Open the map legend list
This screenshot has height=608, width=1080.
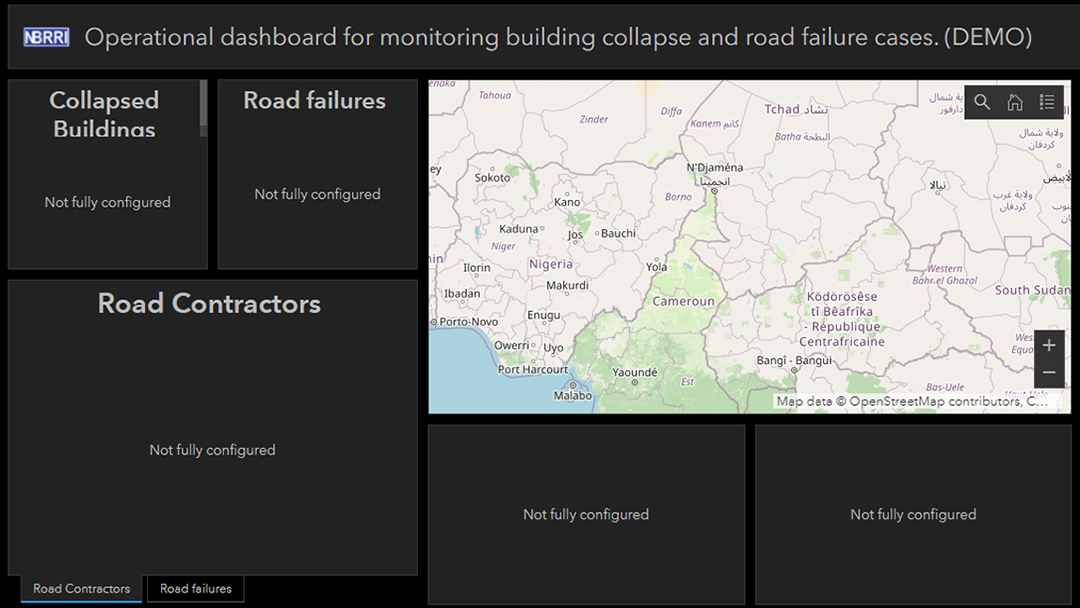tap(1047, 103)
